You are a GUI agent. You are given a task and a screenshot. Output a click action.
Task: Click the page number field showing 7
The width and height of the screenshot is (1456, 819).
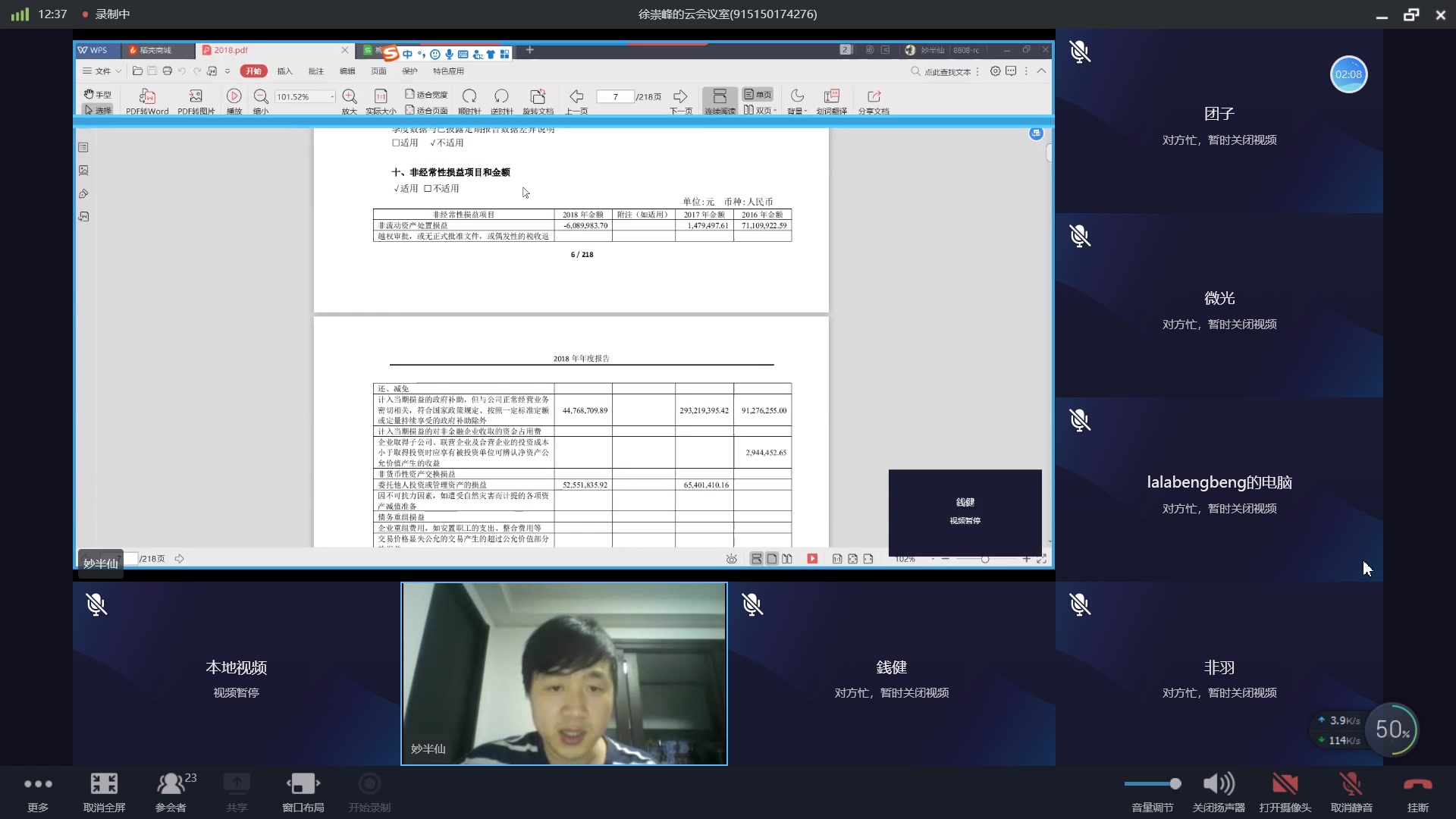tap(615, 97)
